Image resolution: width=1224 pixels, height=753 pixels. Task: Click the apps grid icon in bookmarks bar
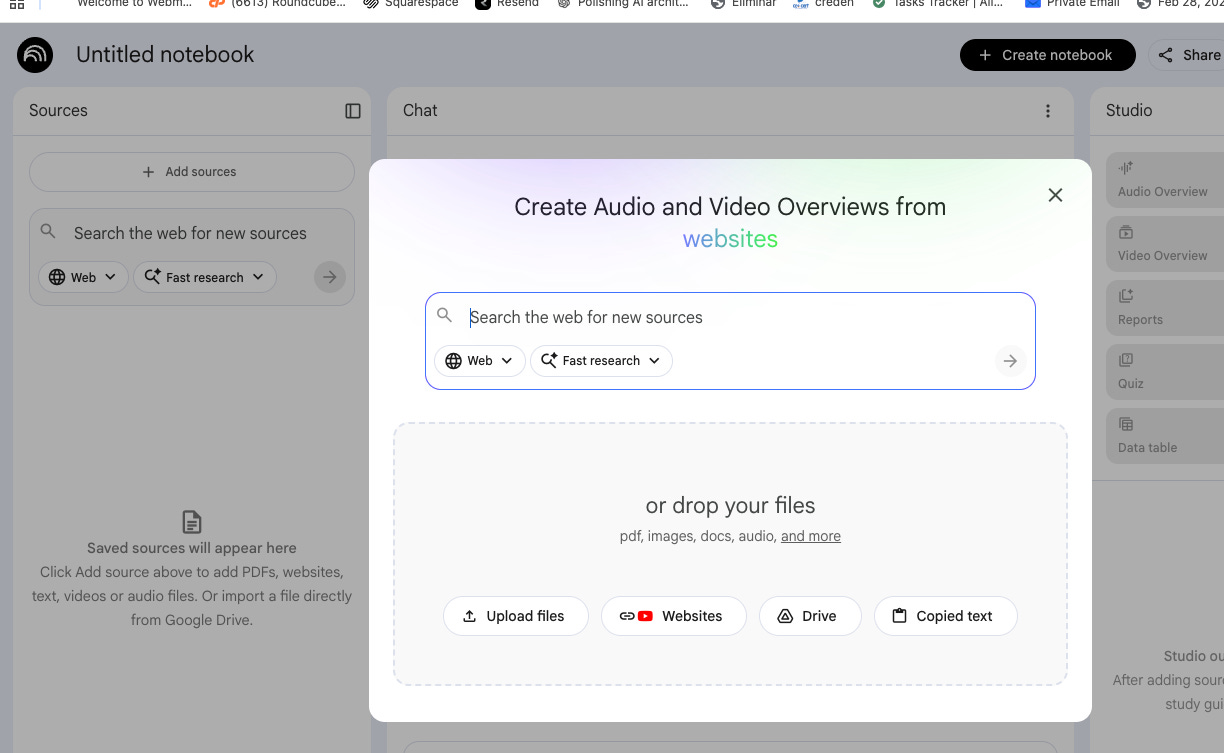[17, 4]
